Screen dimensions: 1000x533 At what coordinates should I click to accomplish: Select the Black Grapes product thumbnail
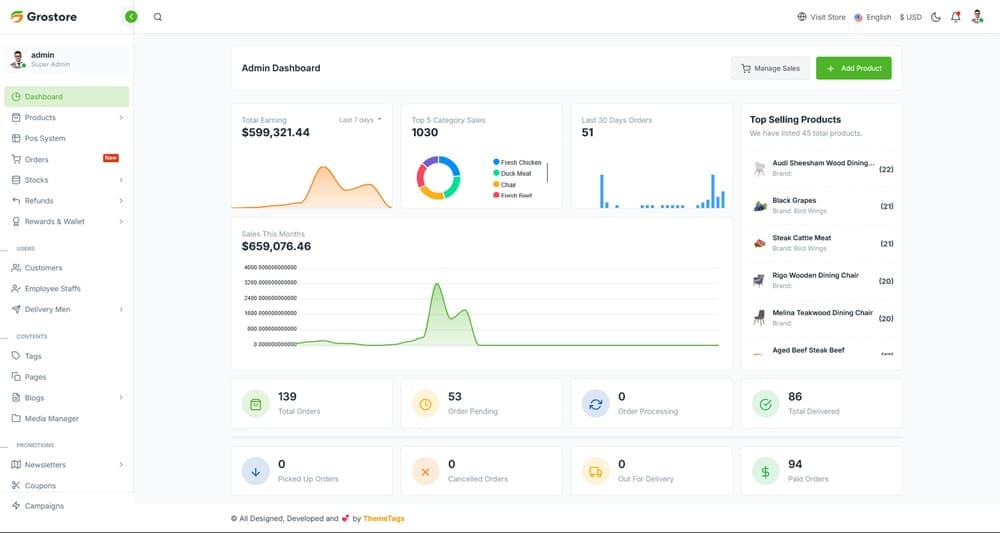[760, 206]
